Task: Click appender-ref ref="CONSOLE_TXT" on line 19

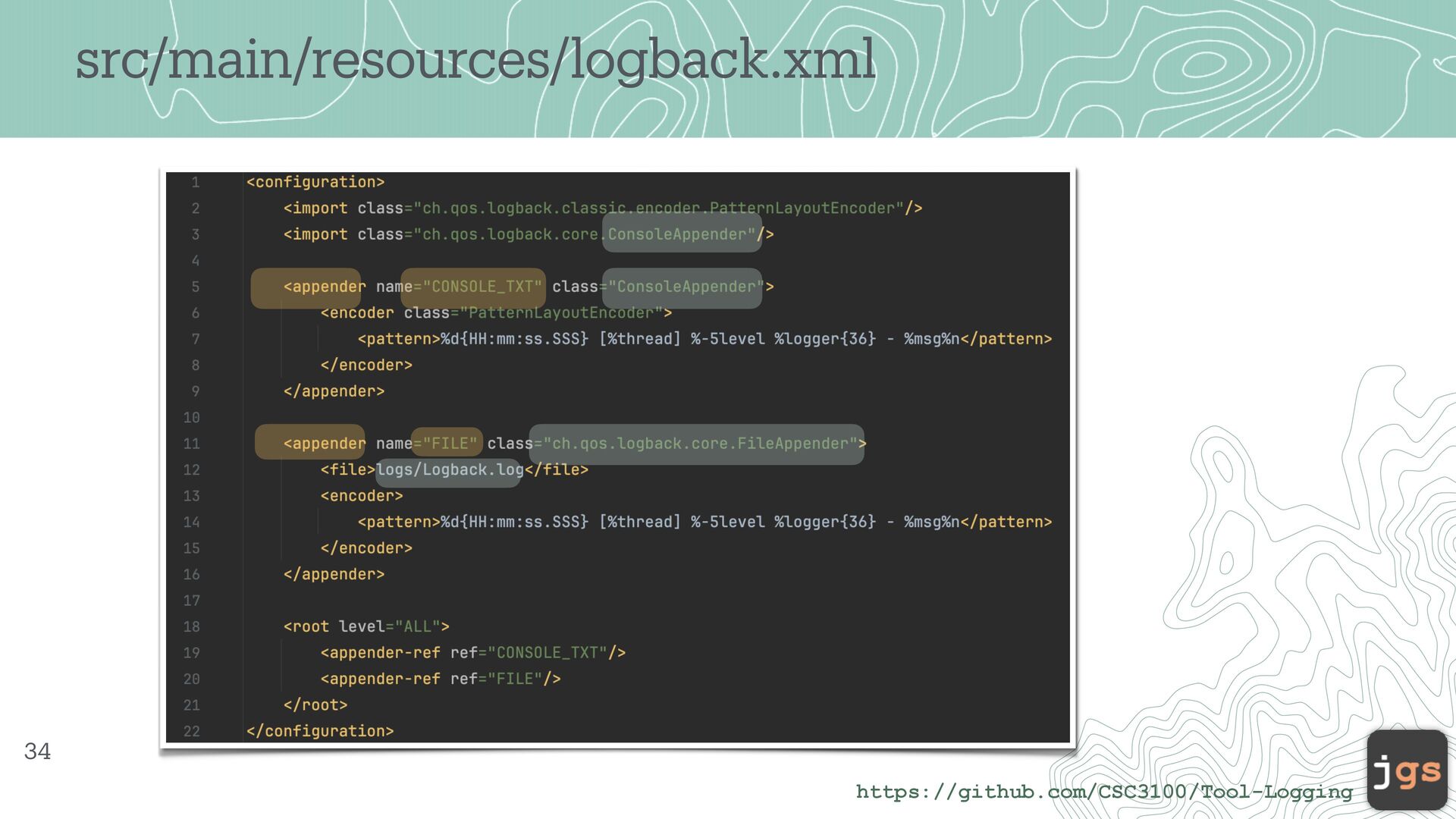Action: click(472, 653)
